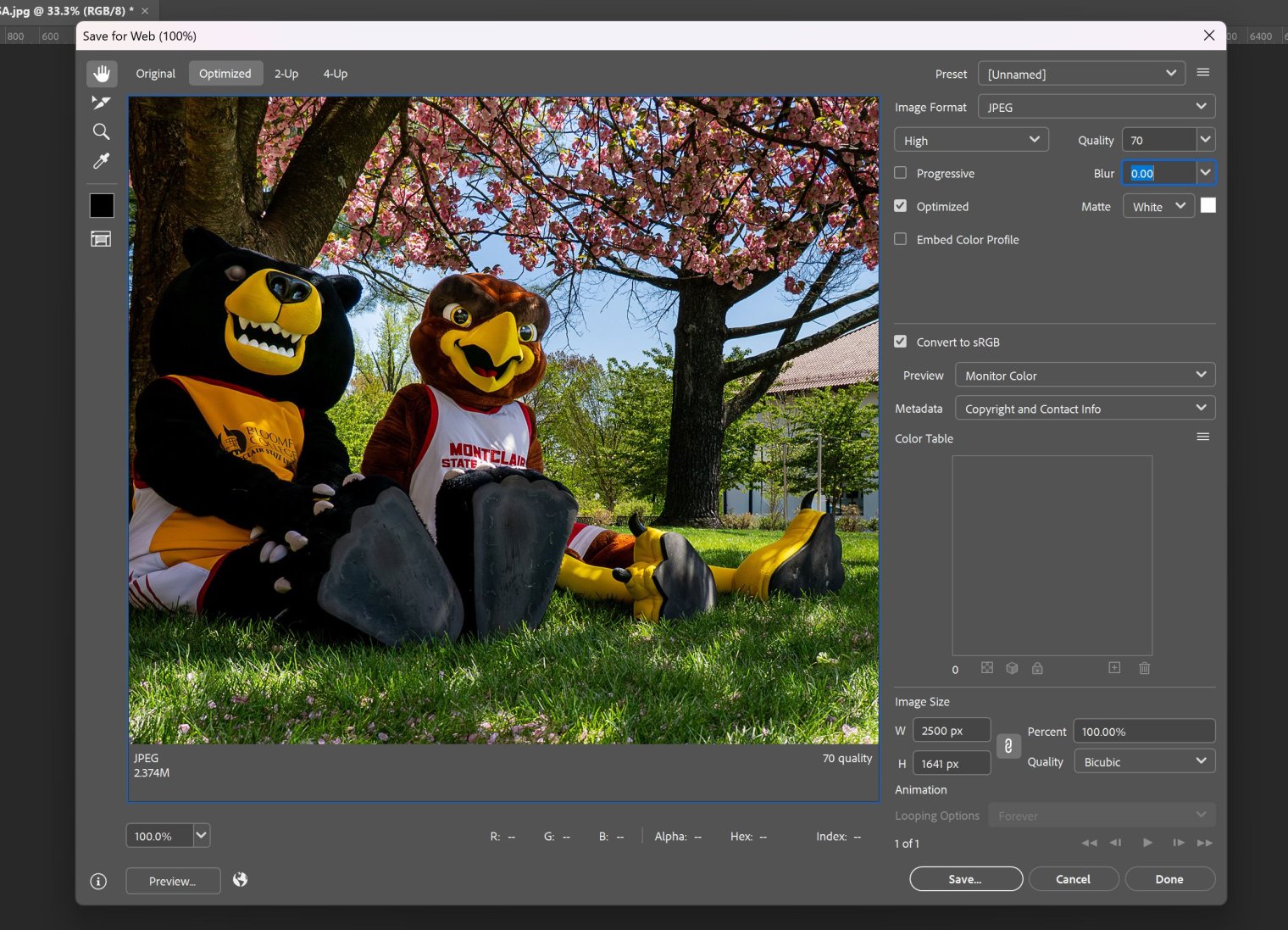Click the zoom 100.0% field
This screenshot has height=930, width=1288.
click(160, 836)
